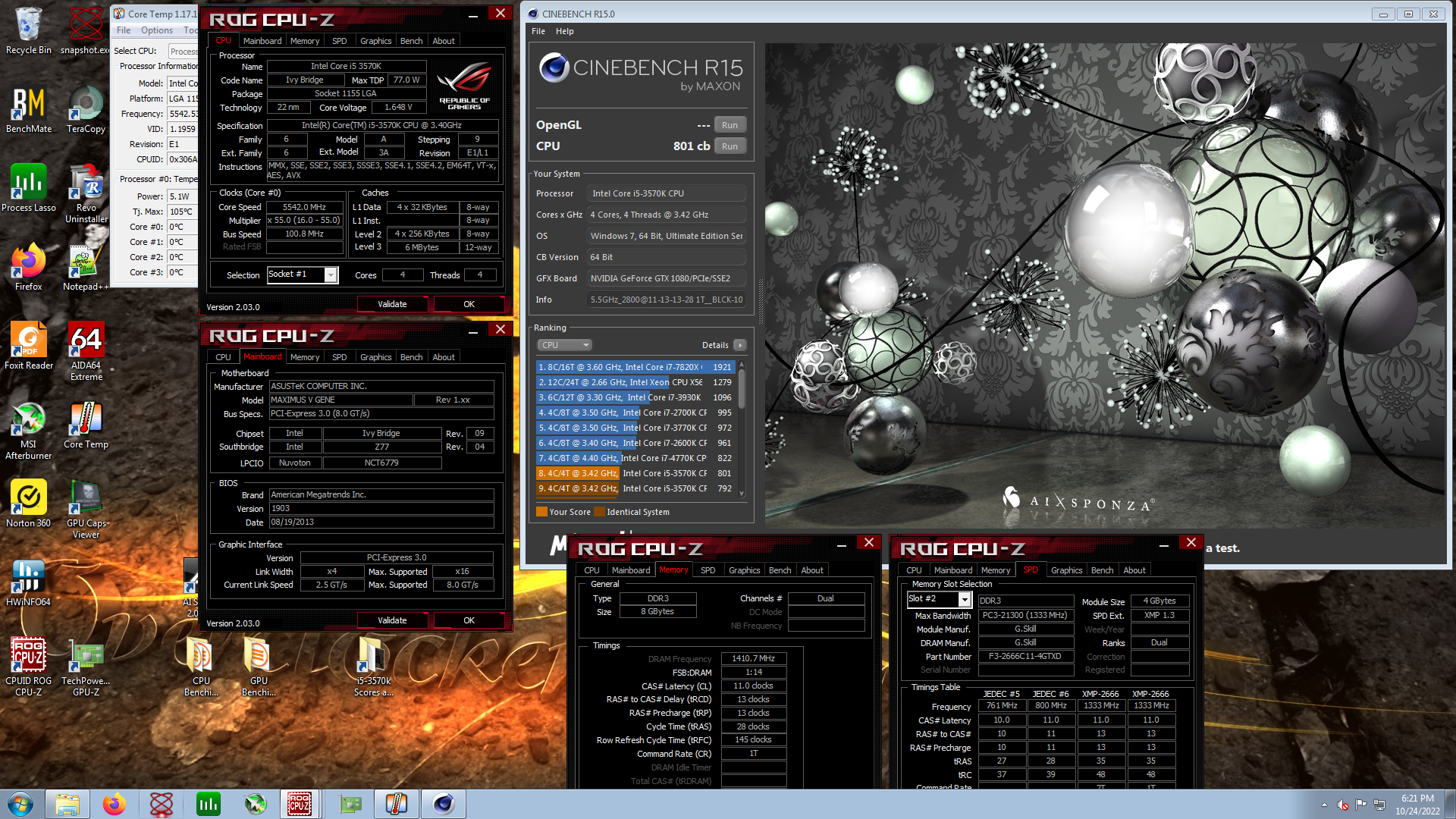Switch to Mainboard tab in top CPU-Z window

pyautogui.click(x=262, y=41)
